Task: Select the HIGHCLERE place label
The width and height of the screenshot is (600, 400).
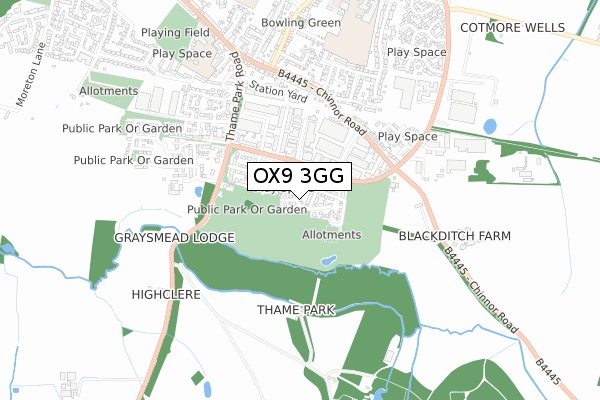Action: pyautogui.click(x=166, y=294)
